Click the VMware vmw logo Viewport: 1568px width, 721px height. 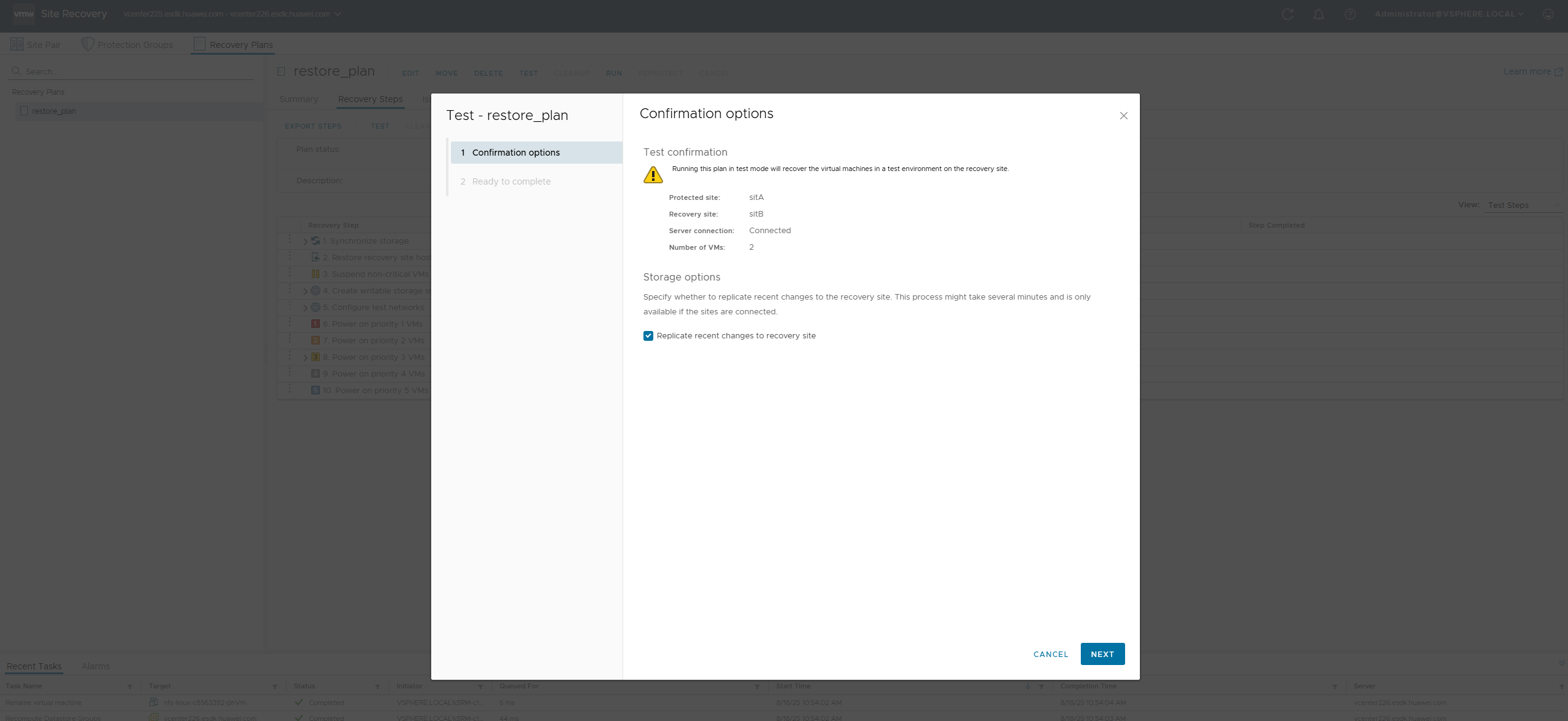click(23, 14)
